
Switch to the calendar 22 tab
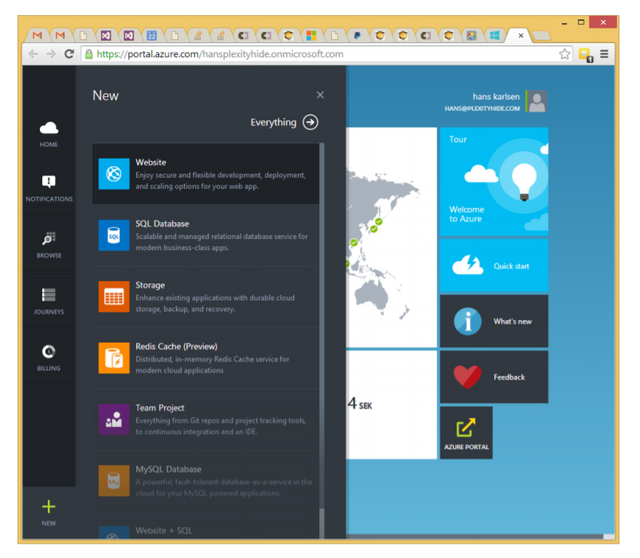point(151,36)
